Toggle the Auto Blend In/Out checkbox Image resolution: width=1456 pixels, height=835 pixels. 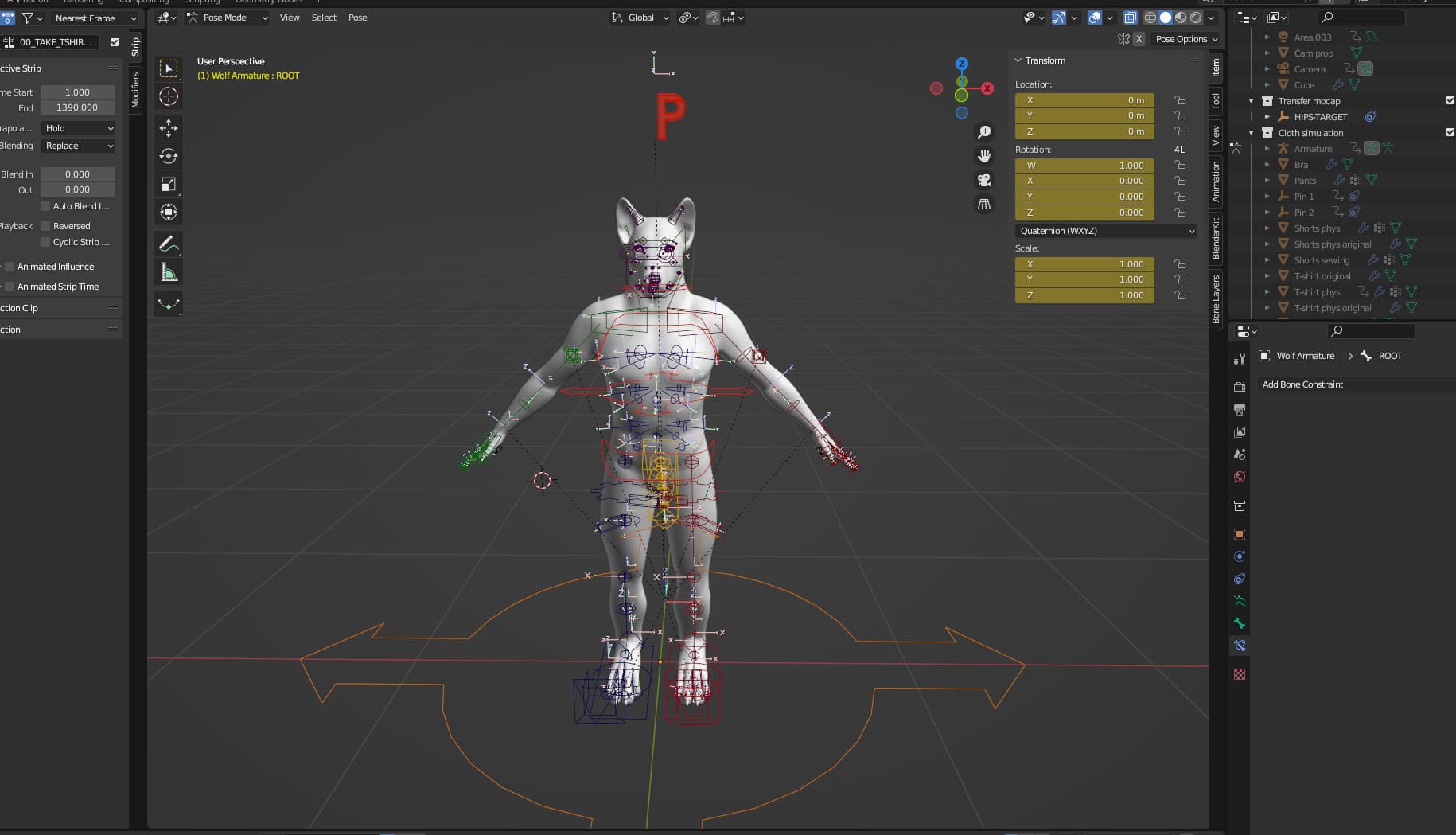click(x=45, y=206)
